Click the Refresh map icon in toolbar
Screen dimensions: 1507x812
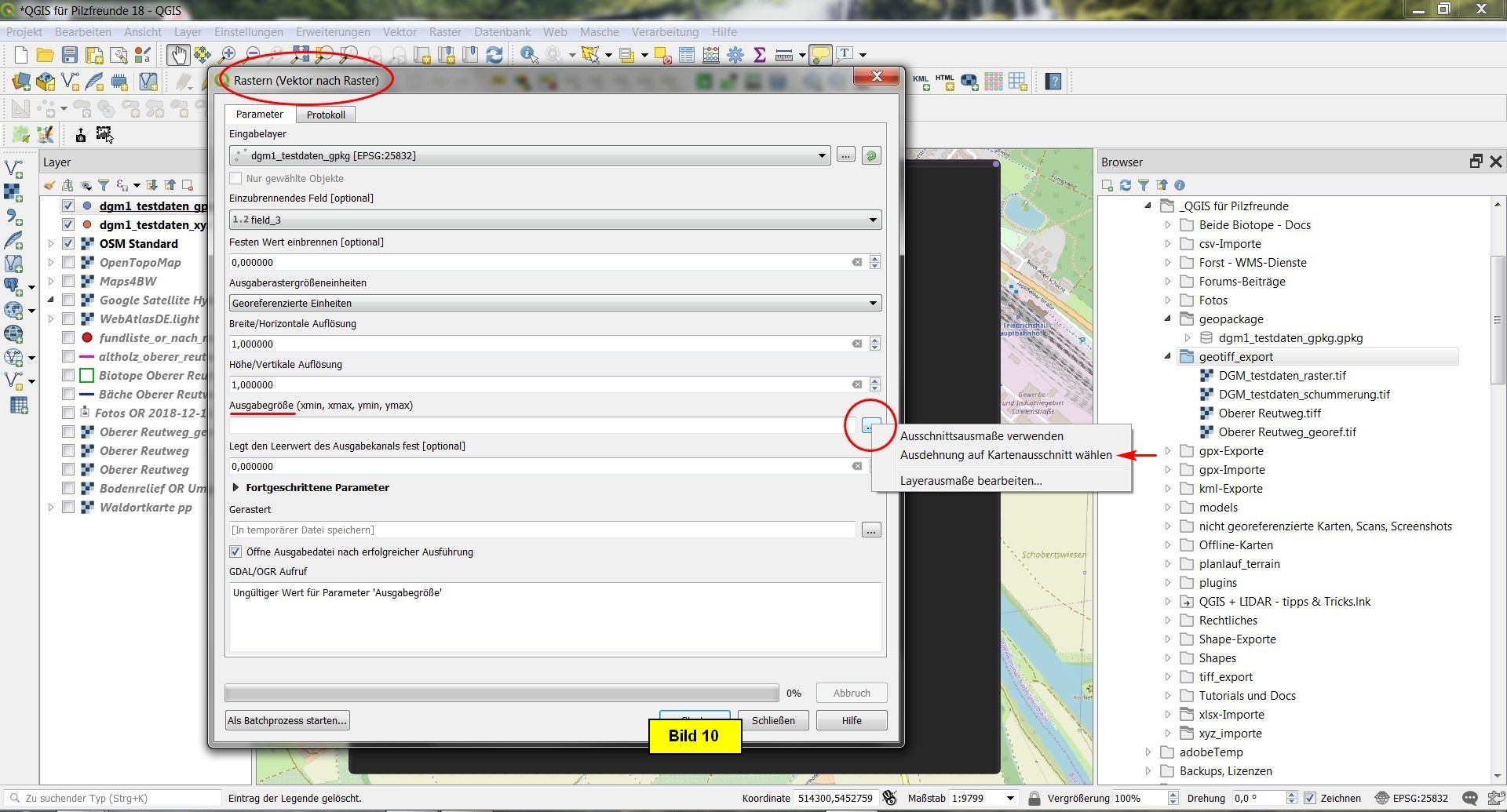[494, 55]
